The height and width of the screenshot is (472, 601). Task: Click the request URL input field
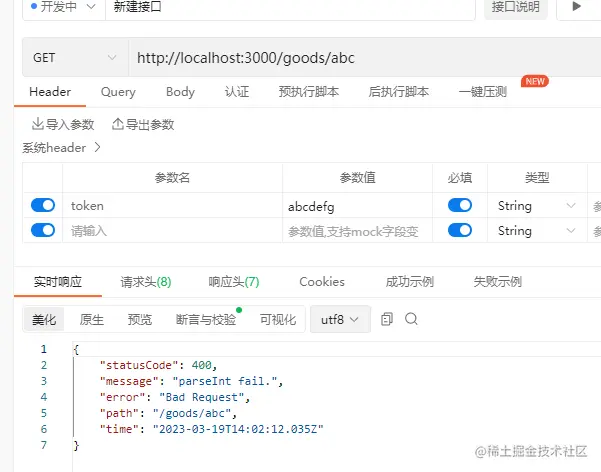tap(364, 58)
